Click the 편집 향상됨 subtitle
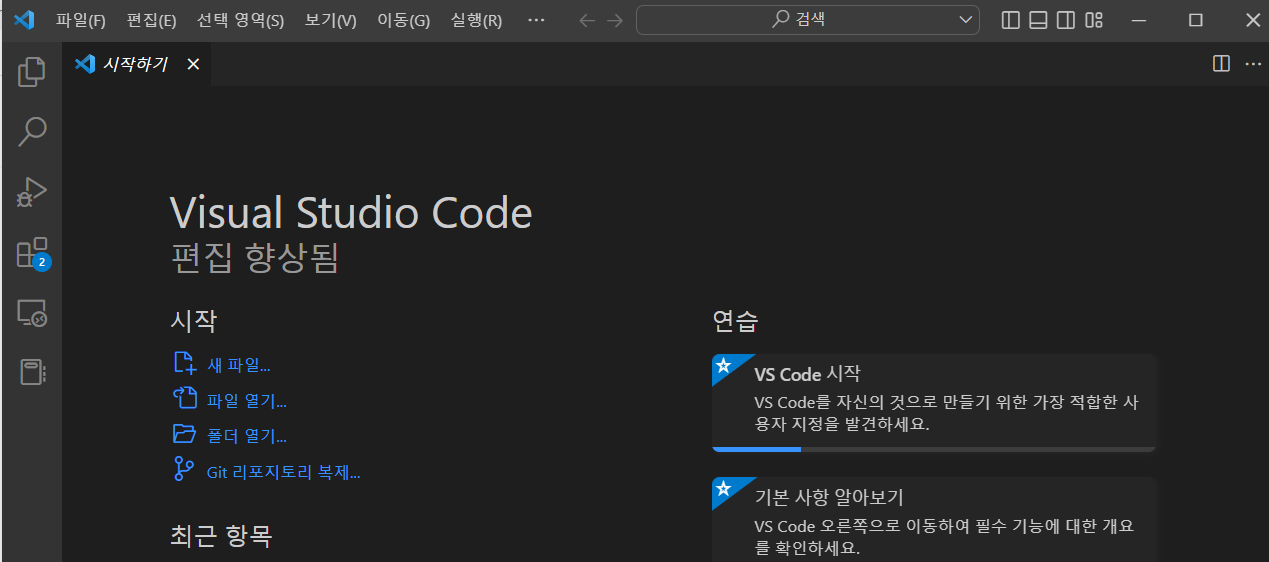The width and height of the screenshot is (1269, 562). point(255,258)
